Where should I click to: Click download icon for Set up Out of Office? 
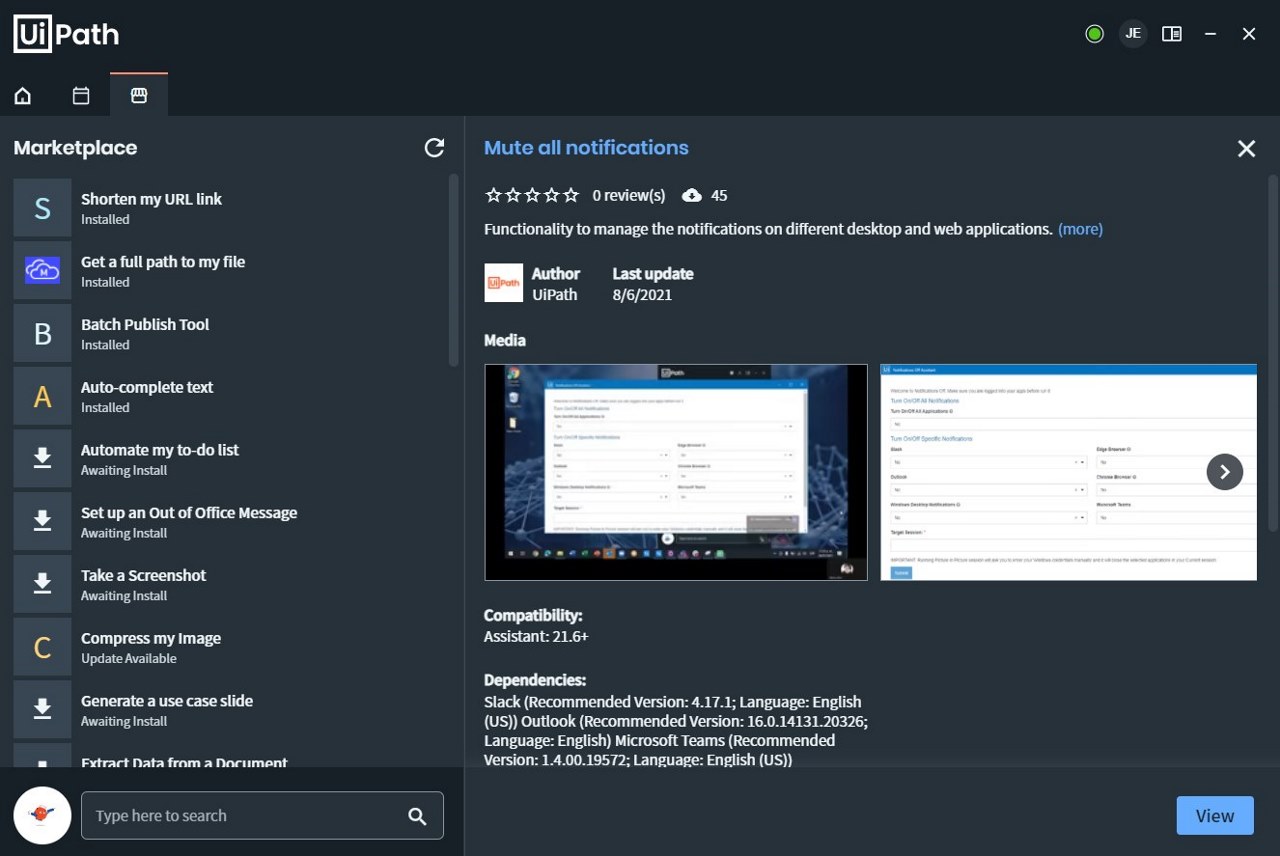pyautogui.click(x=42, y=521)
